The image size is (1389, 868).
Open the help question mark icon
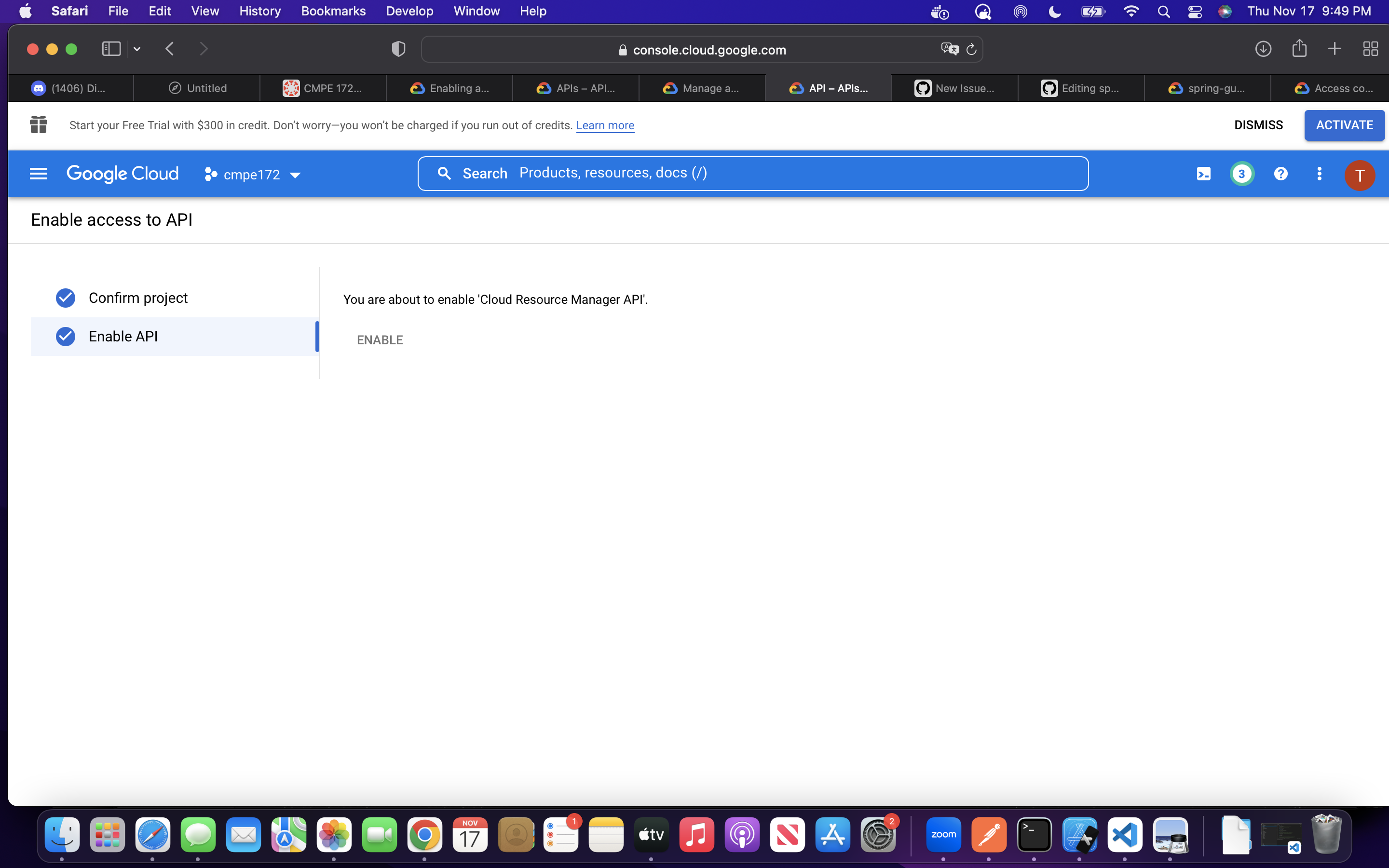point(1280,174)
